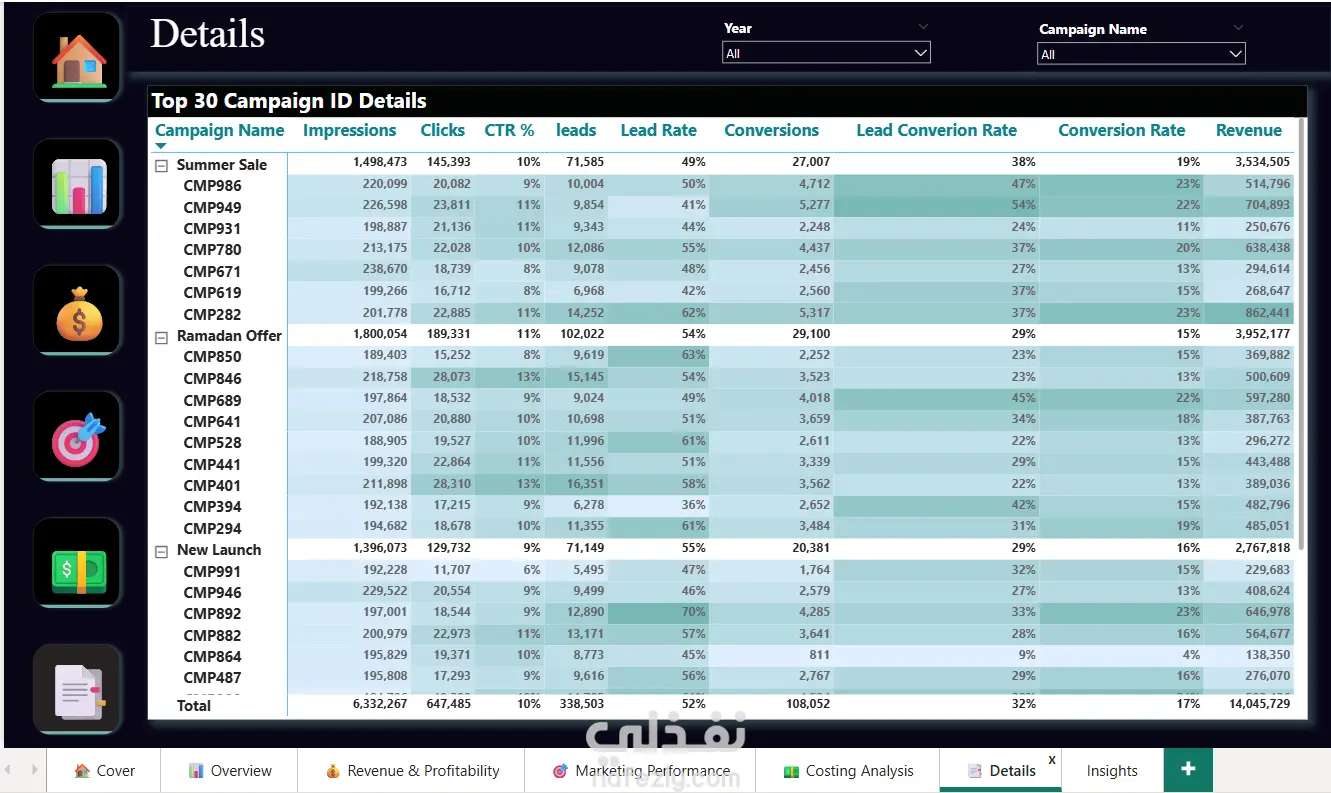Open the target Marketing Performance icon
1331x793 pixels.
(78, 437)
